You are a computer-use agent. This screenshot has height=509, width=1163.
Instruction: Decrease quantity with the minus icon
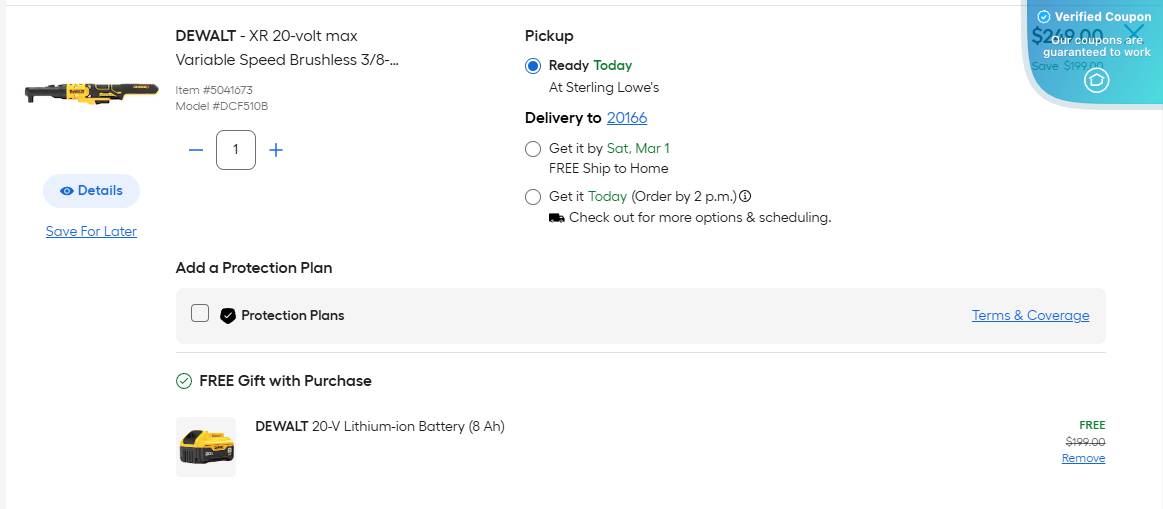pos(196,150)
